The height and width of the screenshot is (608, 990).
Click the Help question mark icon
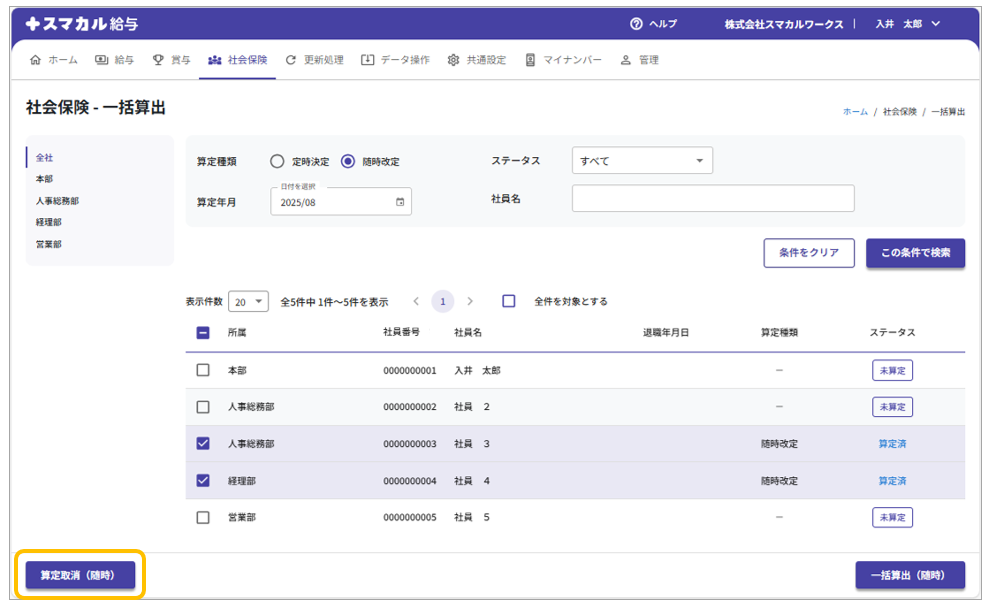pyautogui.click(x=636, y=24)
